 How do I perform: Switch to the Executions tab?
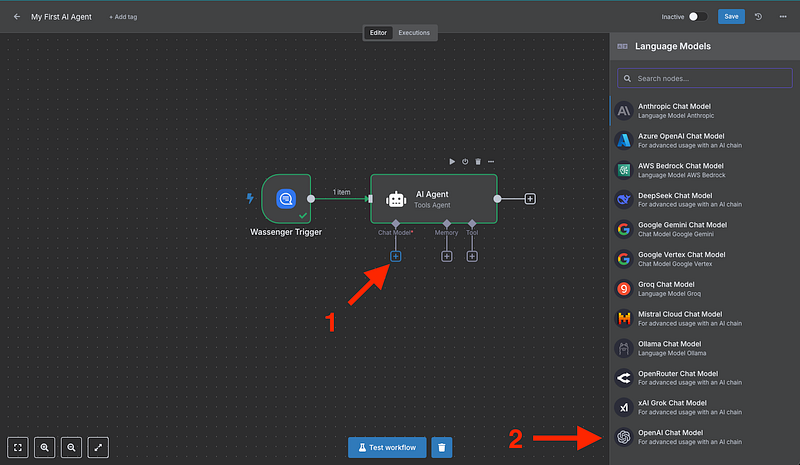point(414,33)
